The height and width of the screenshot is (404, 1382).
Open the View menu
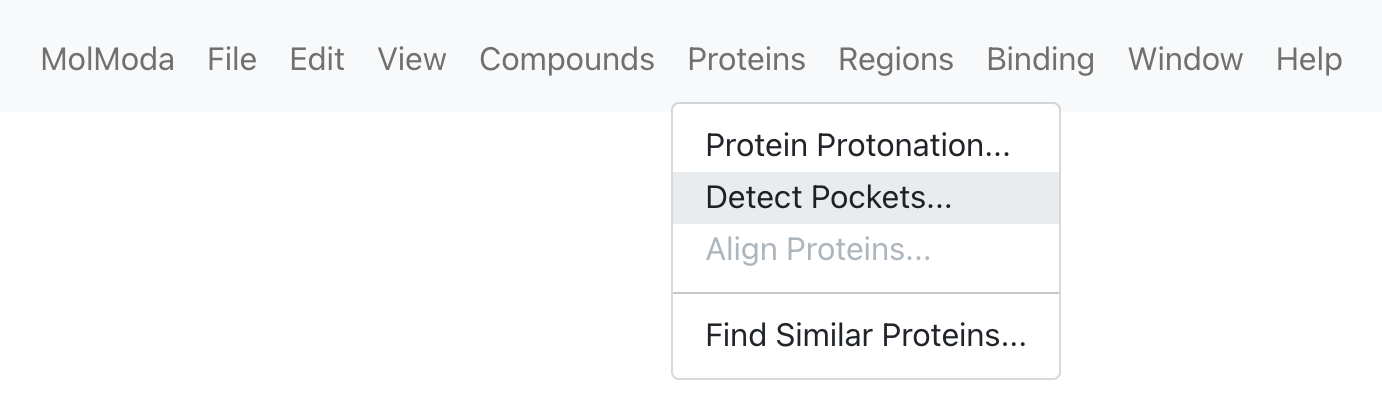pos(412,59)
